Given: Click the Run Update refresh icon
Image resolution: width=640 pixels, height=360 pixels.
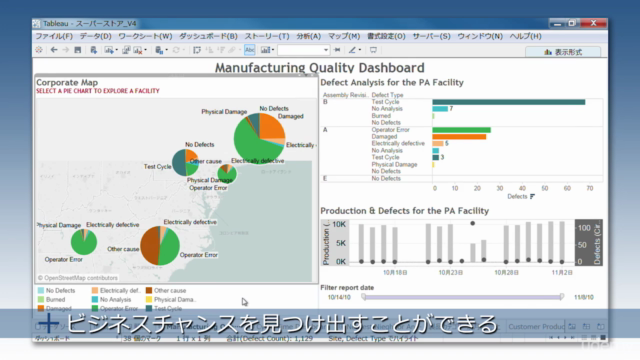Looking at the screenshot, I should pyautogui.click(x=176, y=50).
